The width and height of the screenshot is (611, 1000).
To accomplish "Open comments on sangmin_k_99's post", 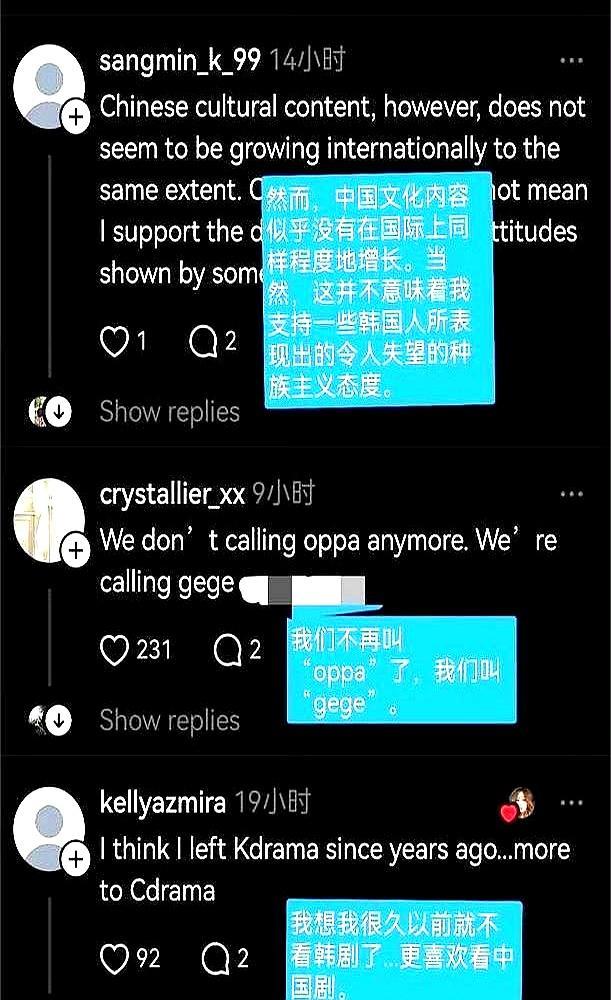I will coord(203,341).
